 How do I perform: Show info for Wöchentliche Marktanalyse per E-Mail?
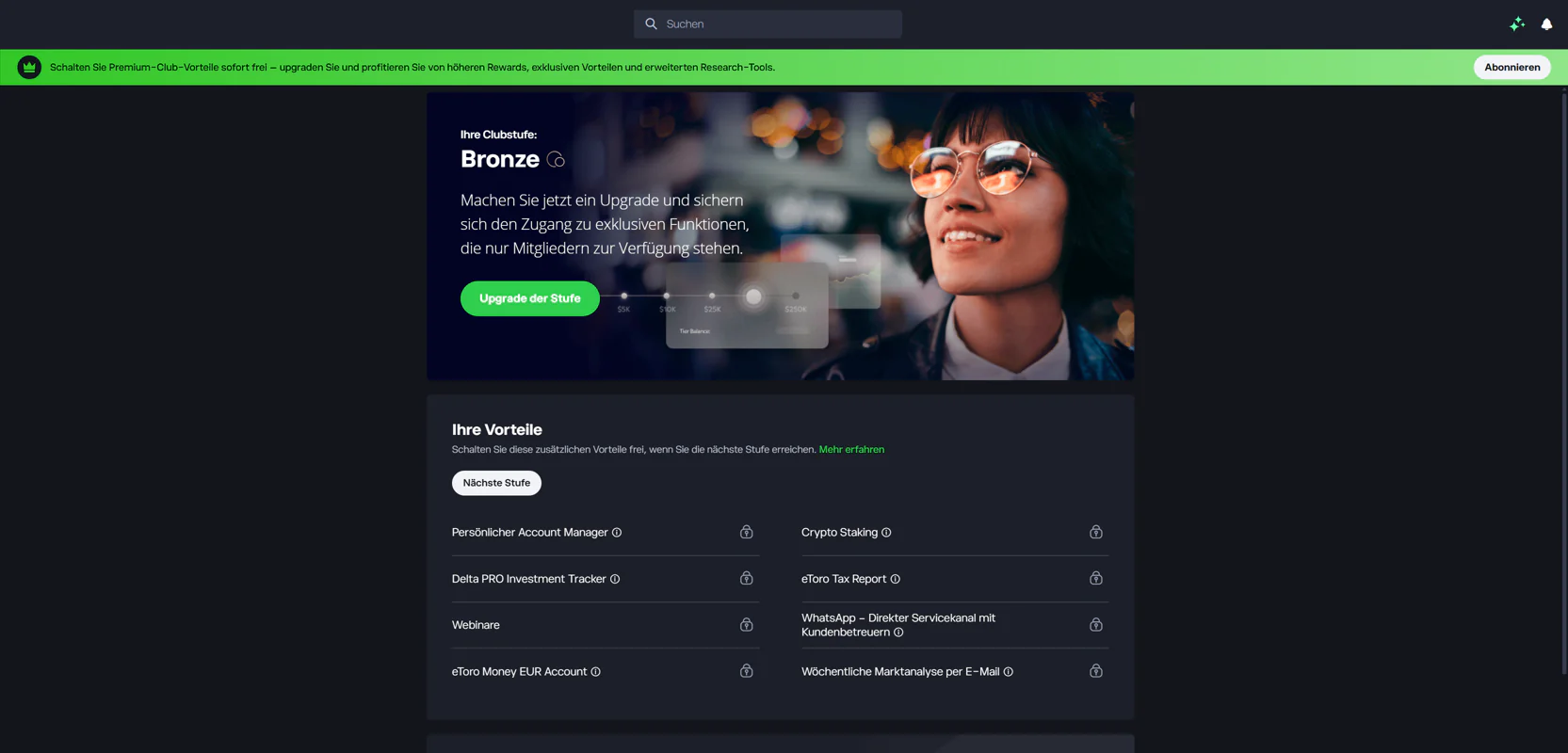coord(1008,672)
